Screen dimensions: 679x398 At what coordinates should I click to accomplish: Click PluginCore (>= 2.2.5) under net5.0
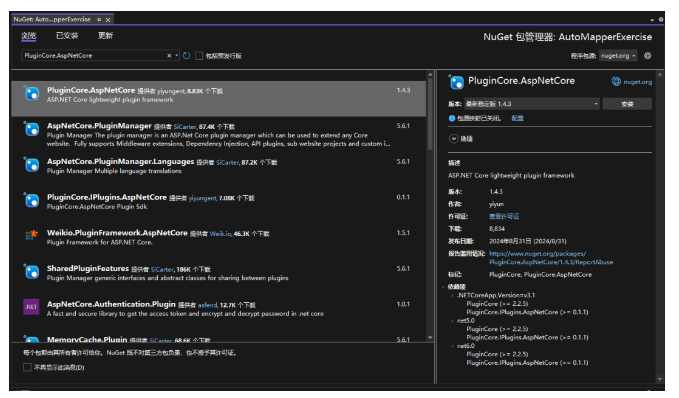(497, 329)
